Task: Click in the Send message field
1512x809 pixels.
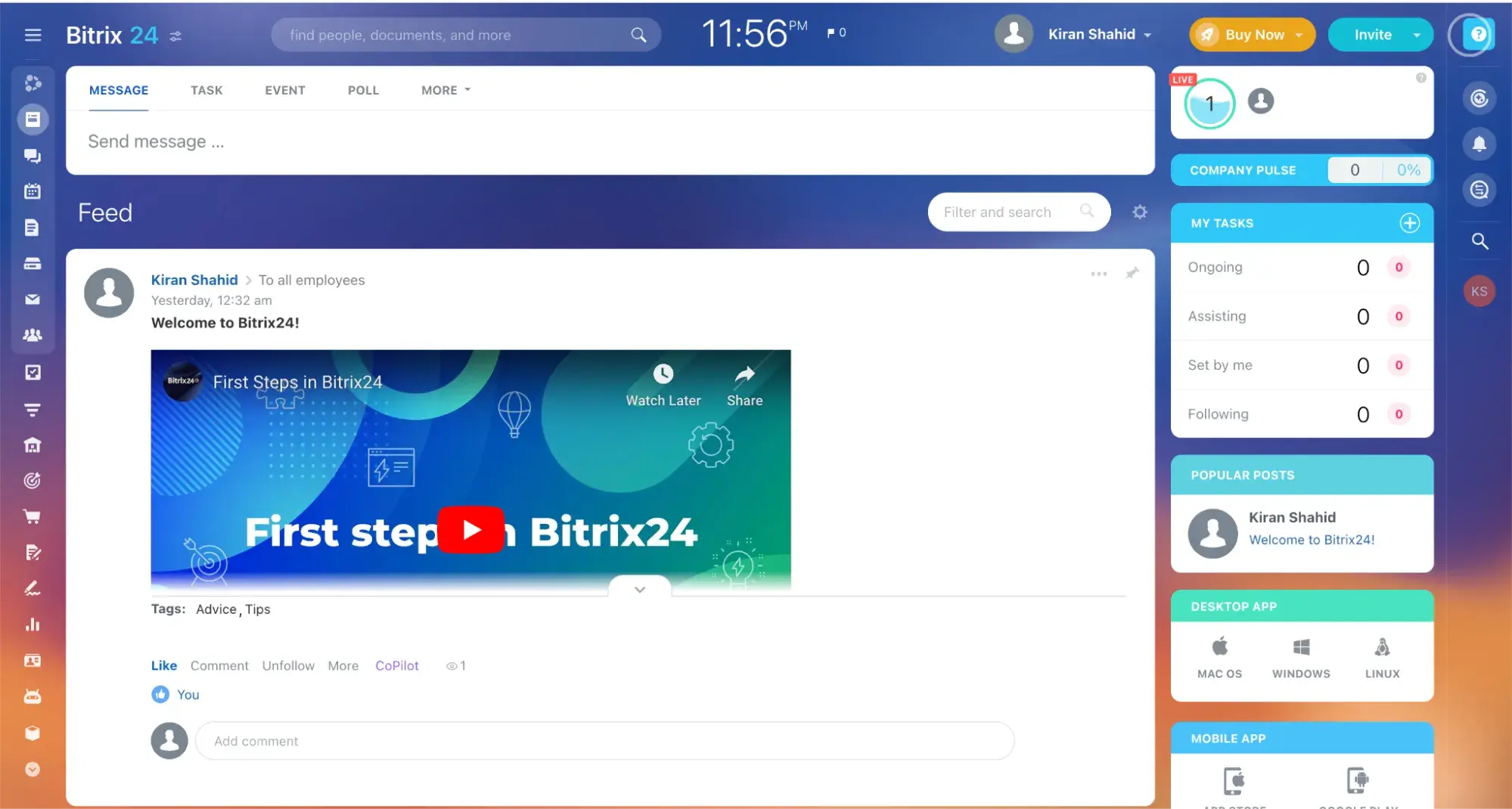Action: pyautogui.click(x=610, y=141)
